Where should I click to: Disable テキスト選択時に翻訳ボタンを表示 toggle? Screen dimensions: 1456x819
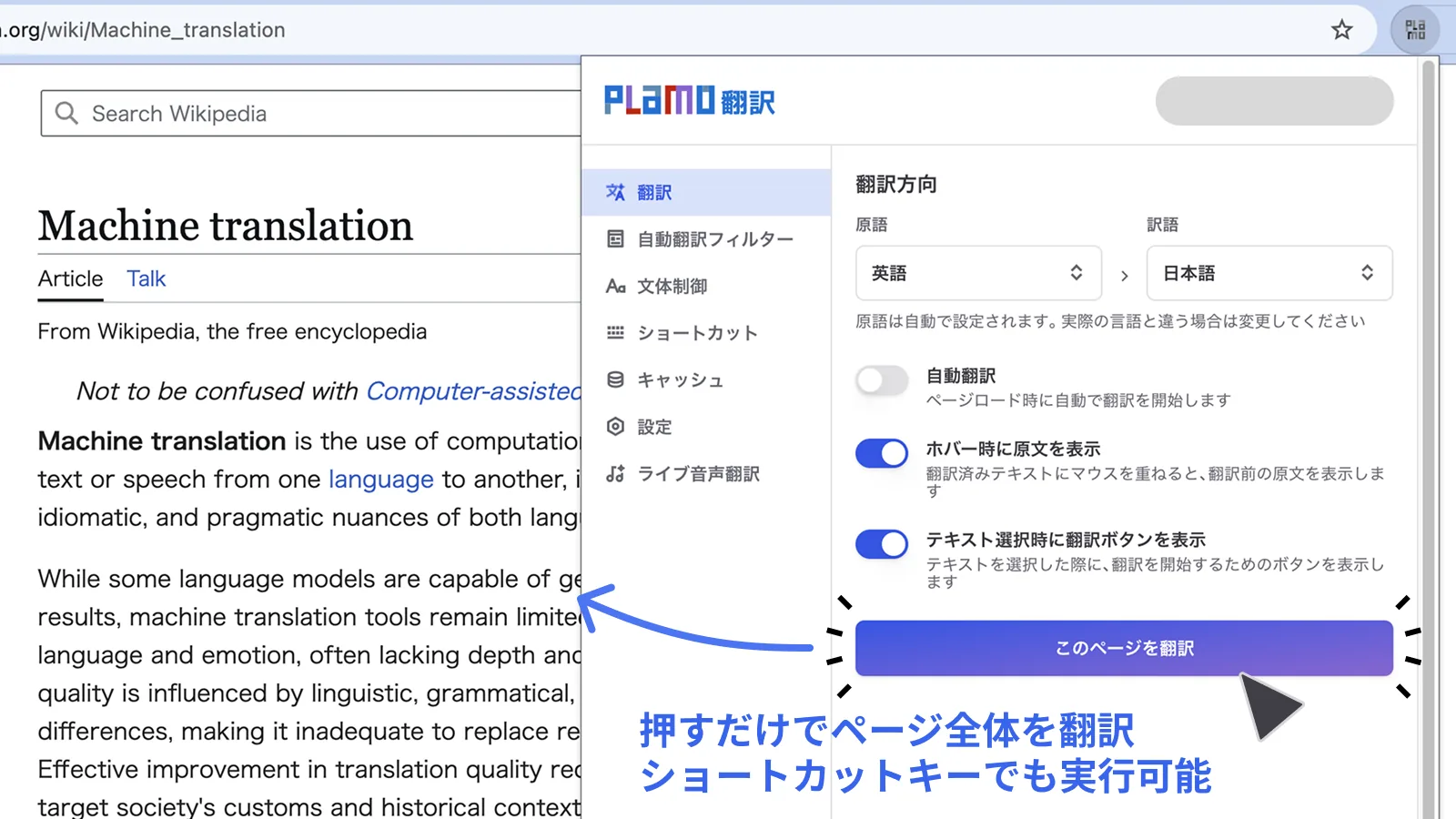pos(882,544)
